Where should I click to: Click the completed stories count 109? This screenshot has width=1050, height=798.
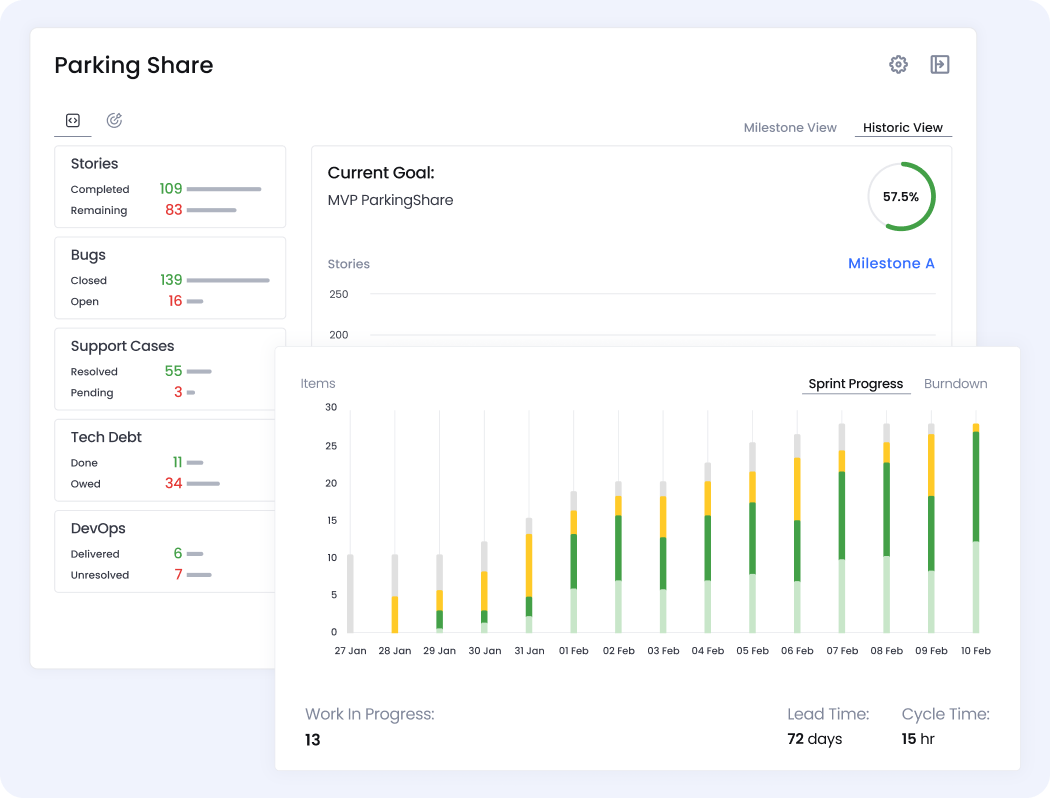[x=171, y=189]
